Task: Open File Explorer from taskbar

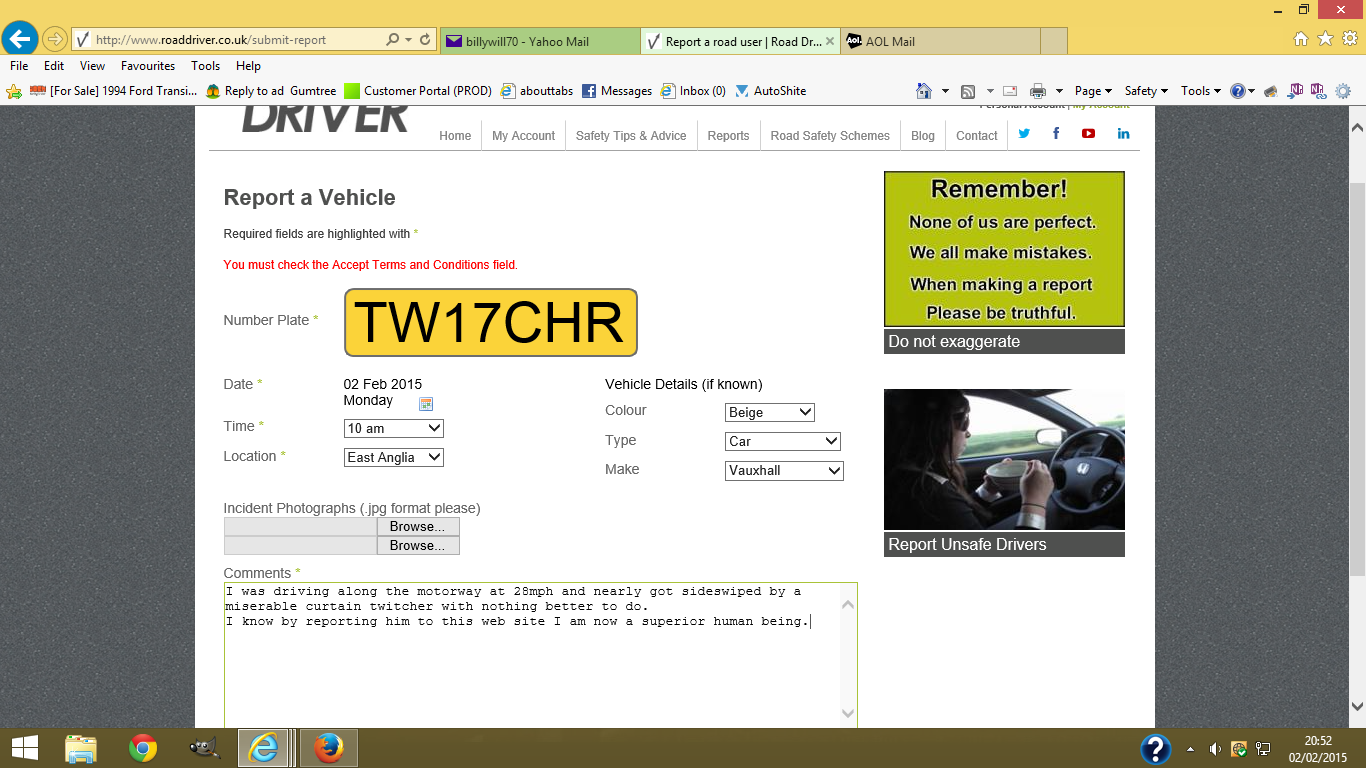Action: tap(81, 748)
